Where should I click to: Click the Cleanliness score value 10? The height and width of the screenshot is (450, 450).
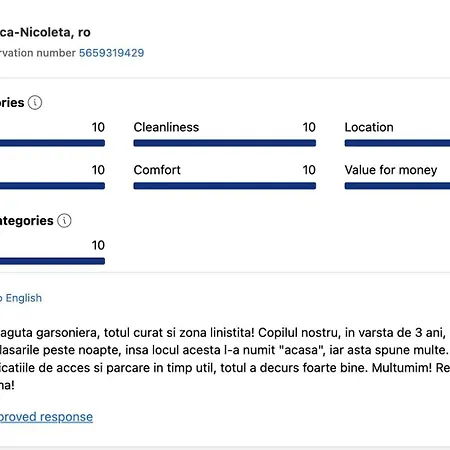[x=309, y=127]
